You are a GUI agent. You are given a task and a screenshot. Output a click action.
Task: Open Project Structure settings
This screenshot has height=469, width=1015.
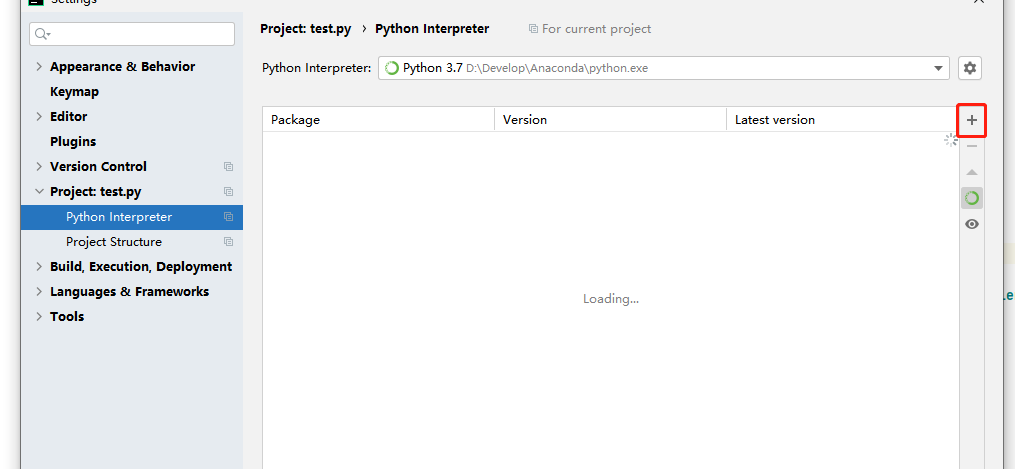pyautogui.click(x=114, y=242)
